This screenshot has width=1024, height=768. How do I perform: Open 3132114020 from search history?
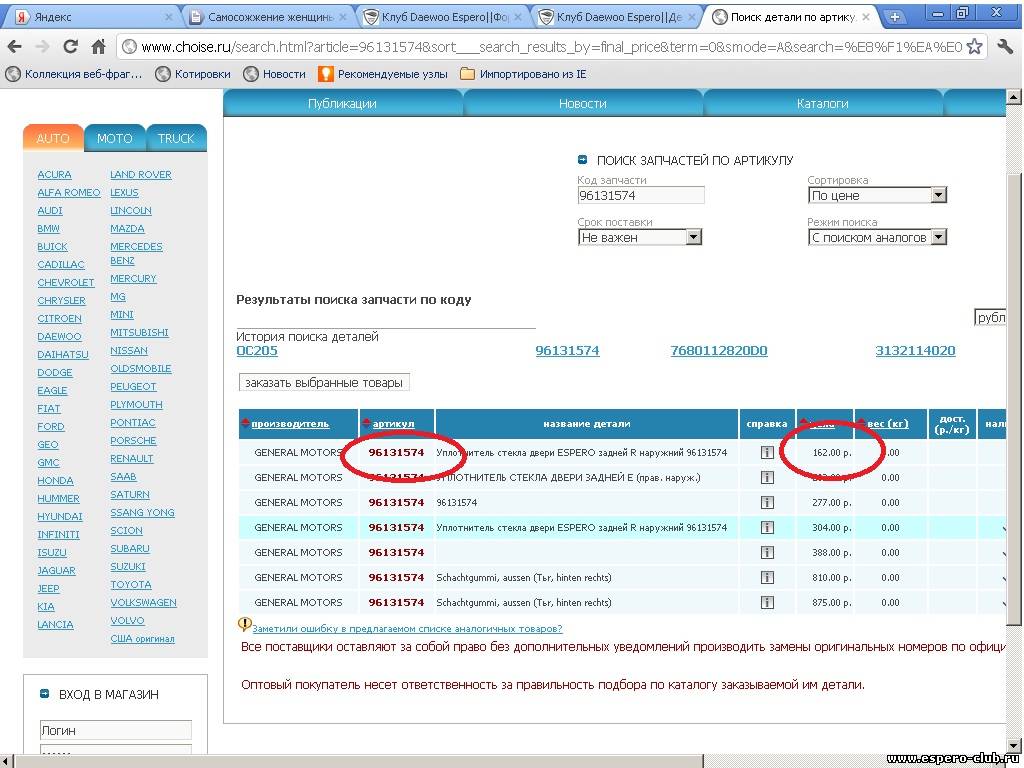click(915, 351)
